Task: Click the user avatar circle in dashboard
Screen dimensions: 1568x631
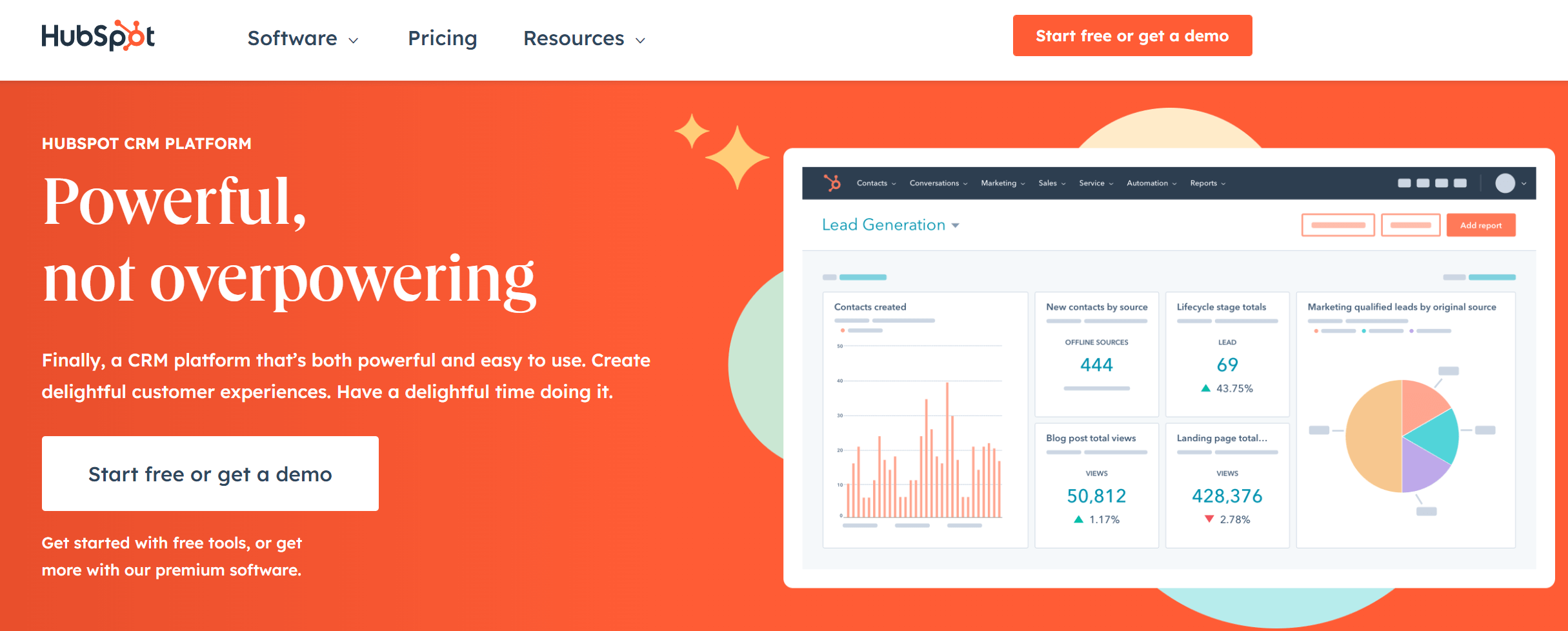Action: pos(1505,183)
